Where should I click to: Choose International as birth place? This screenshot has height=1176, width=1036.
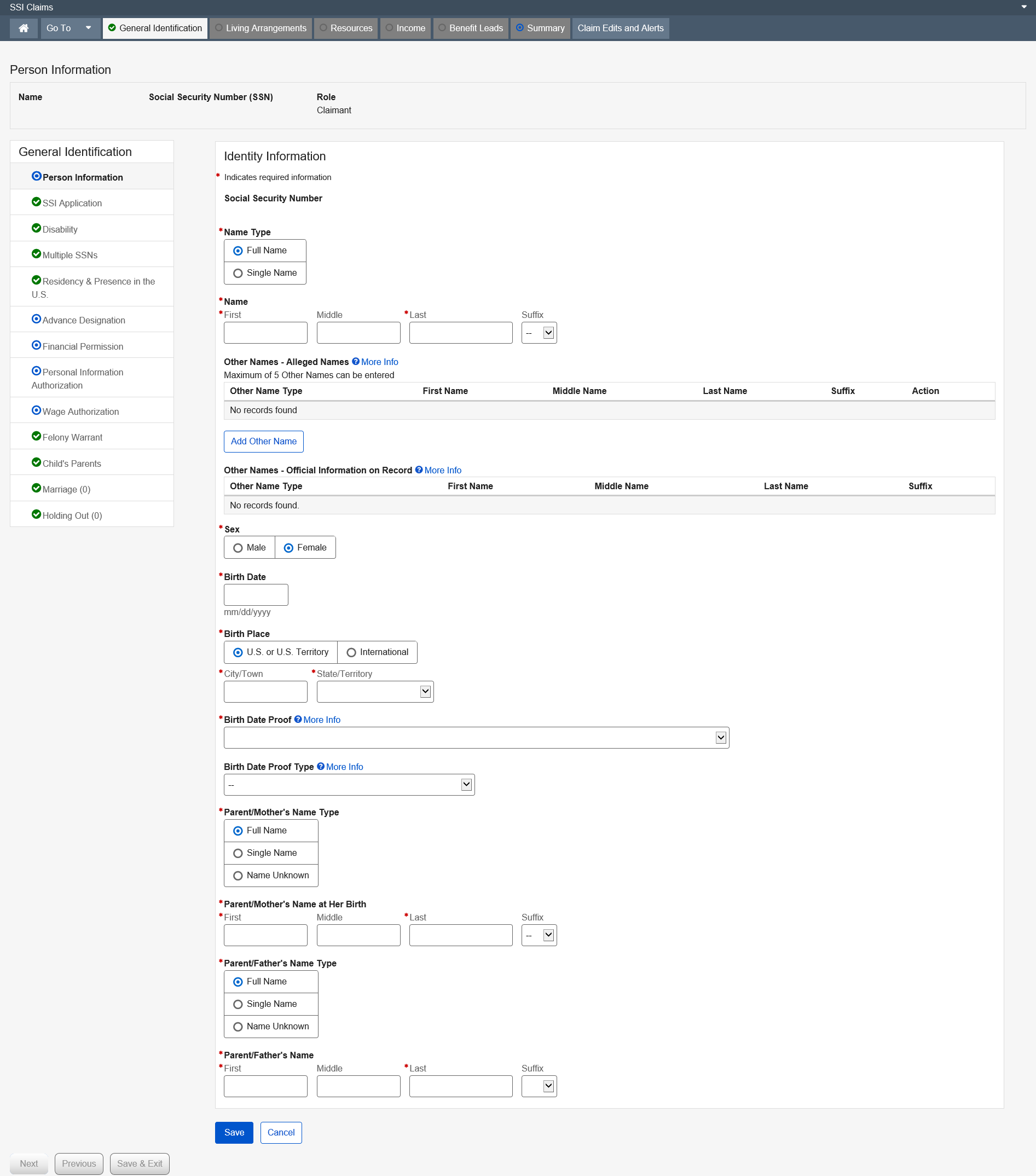(351, 652)
